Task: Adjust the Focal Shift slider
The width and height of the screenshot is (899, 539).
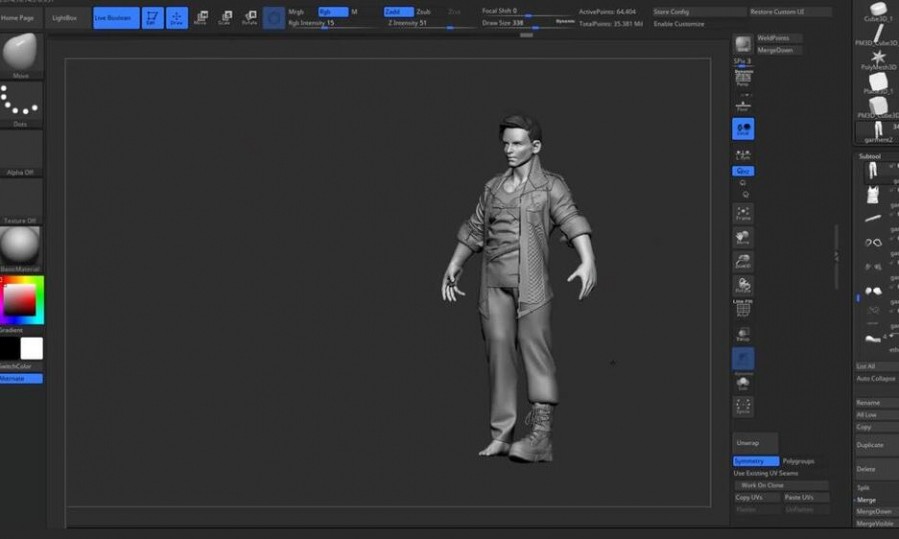Action: (526, 11)
